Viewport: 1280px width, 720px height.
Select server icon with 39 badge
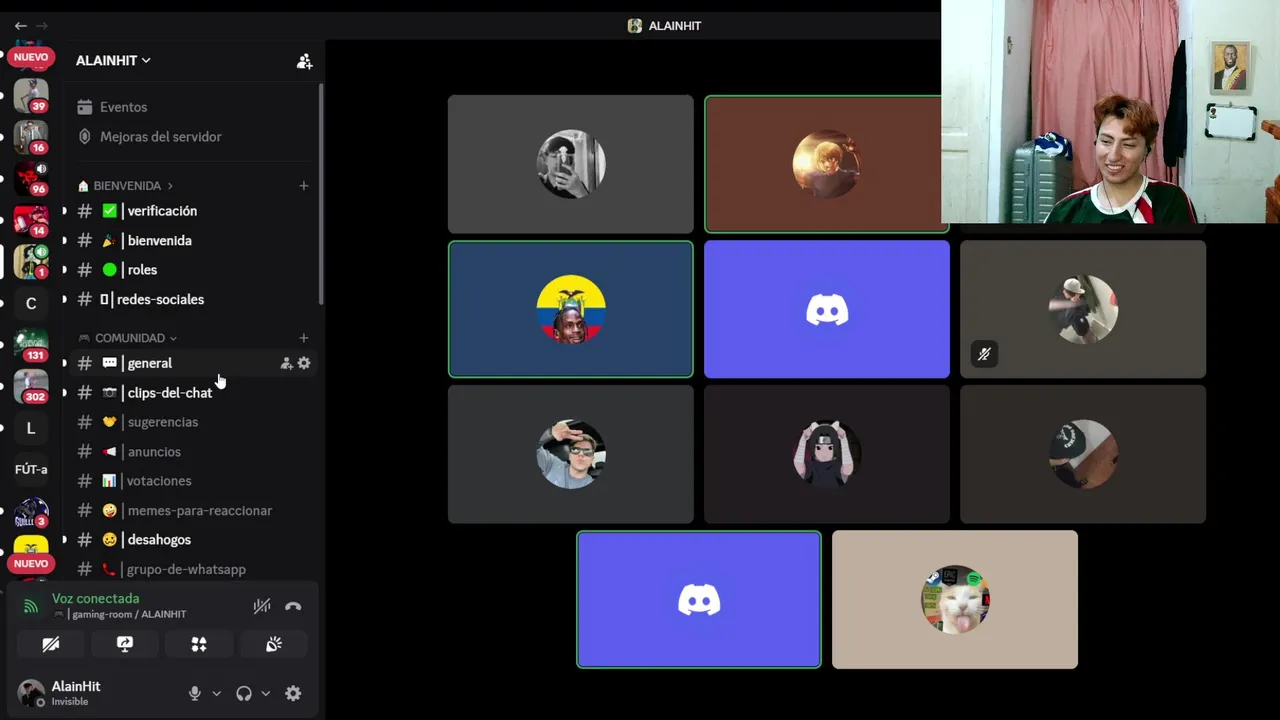[x=31, y=95]
